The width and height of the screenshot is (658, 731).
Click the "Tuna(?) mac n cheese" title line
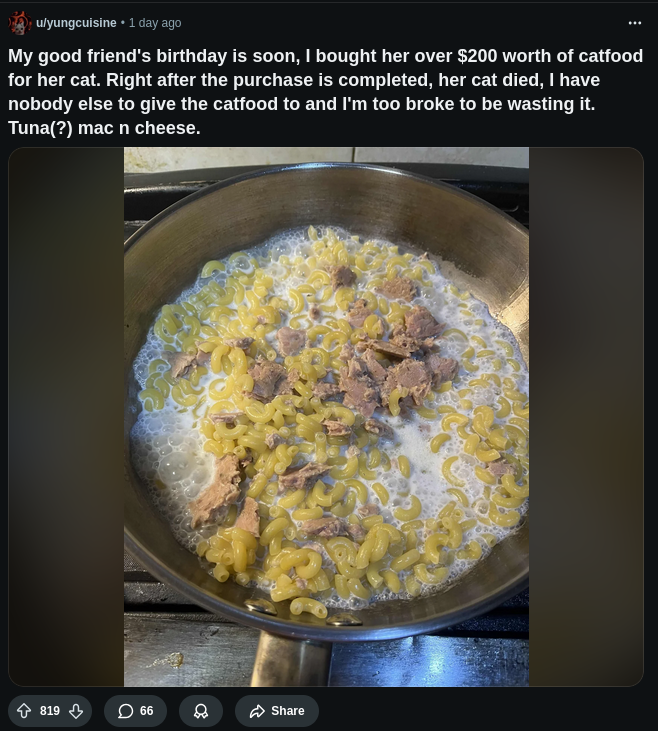tap(104, 127)
